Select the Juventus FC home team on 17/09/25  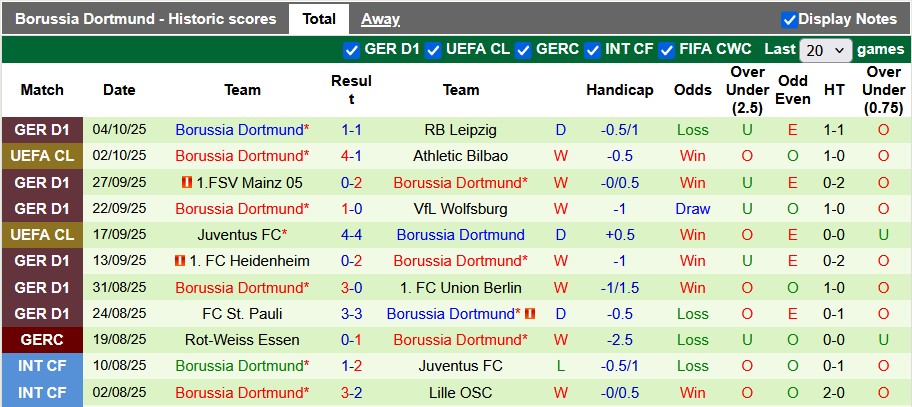pyautogui.click(x=240, y=235)
